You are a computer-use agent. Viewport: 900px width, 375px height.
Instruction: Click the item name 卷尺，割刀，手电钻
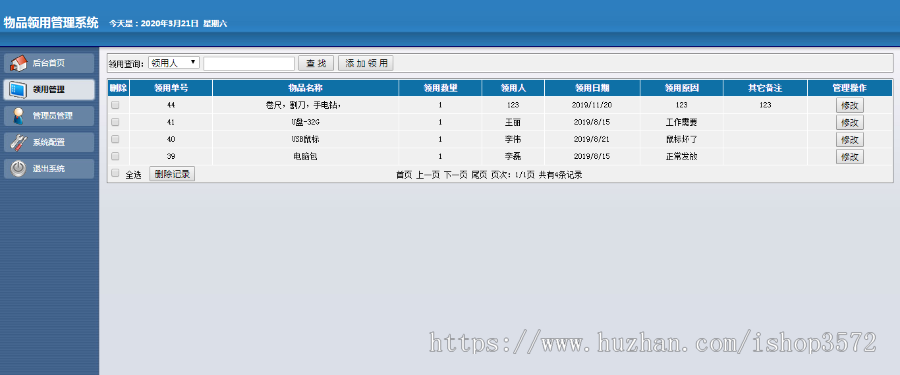pos(304,106)
